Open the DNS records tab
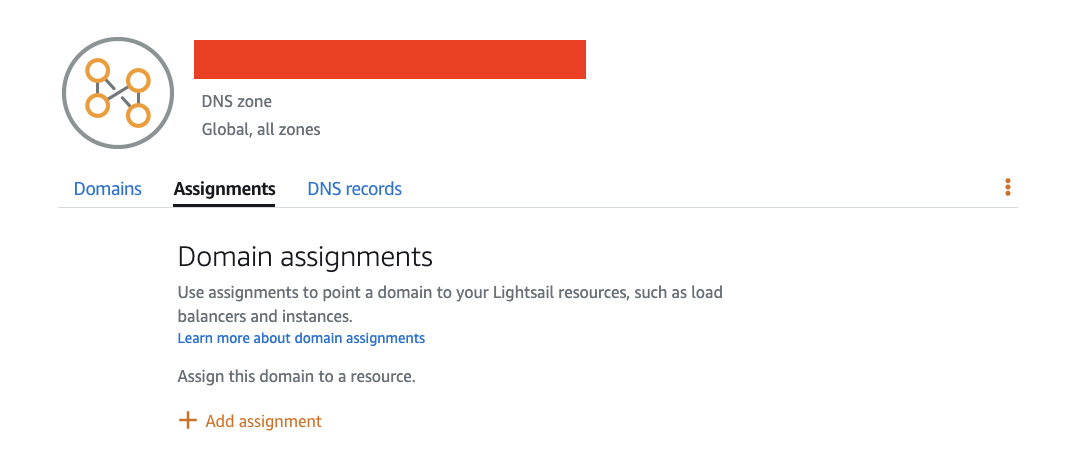Viewport: 1073px width, 458px height. pyautogui.click(x=354, y=189)
